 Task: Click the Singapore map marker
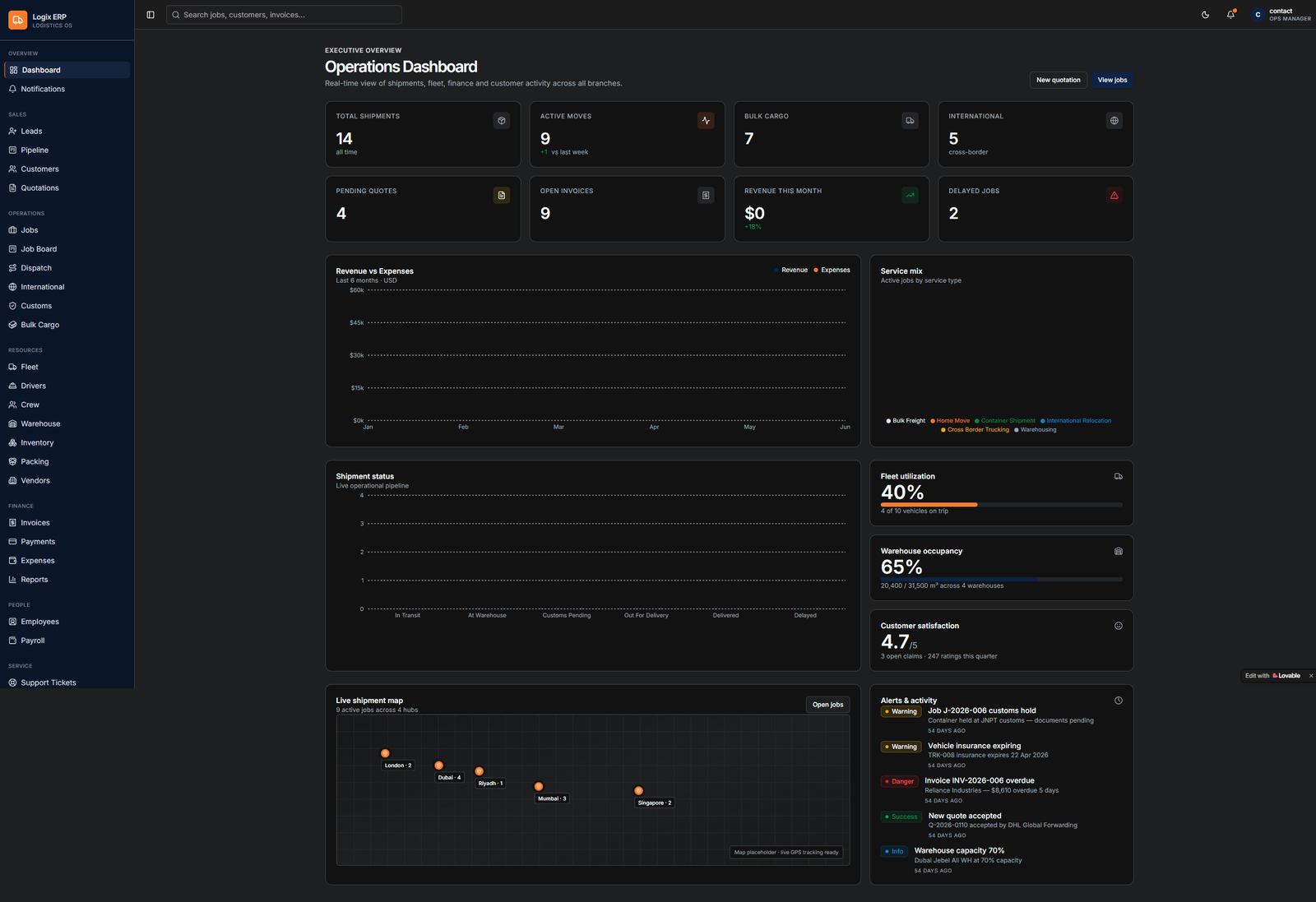[638, 791]
